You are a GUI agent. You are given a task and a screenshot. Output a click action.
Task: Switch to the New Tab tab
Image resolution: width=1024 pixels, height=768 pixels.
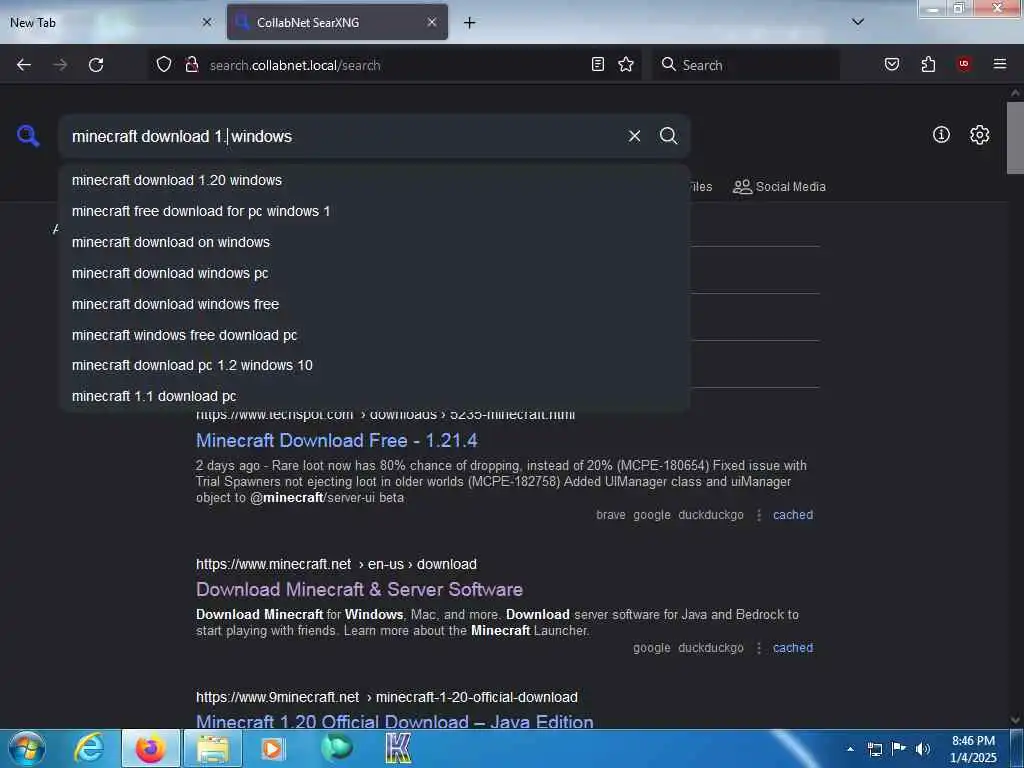(x=111, y=23)
